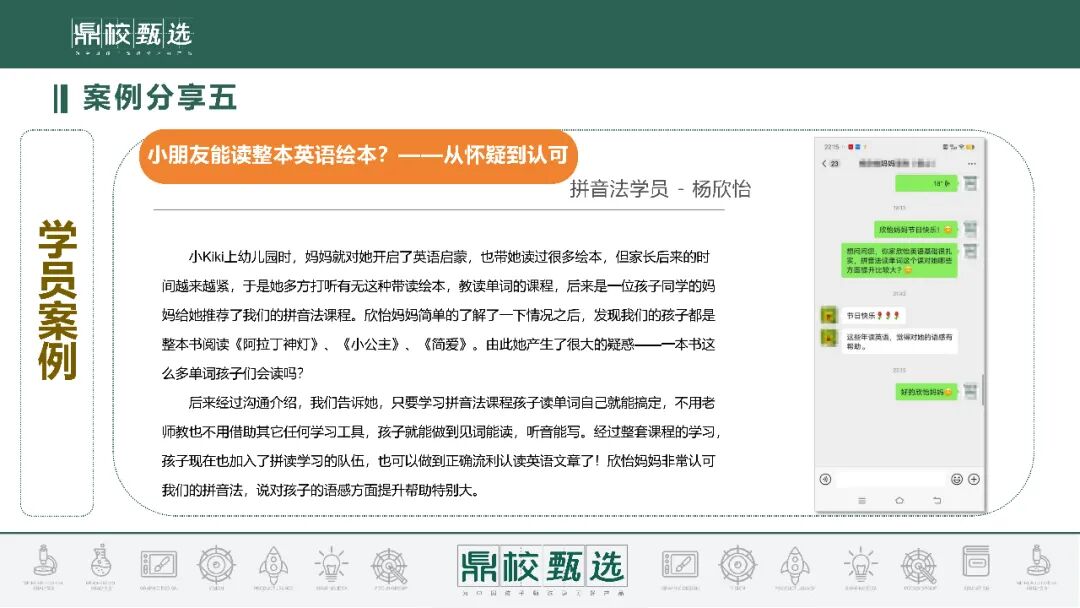Tap the avatar beside the 这些年读英语 message
Viewport: 1080px width, 608px height.
point(829,338)
